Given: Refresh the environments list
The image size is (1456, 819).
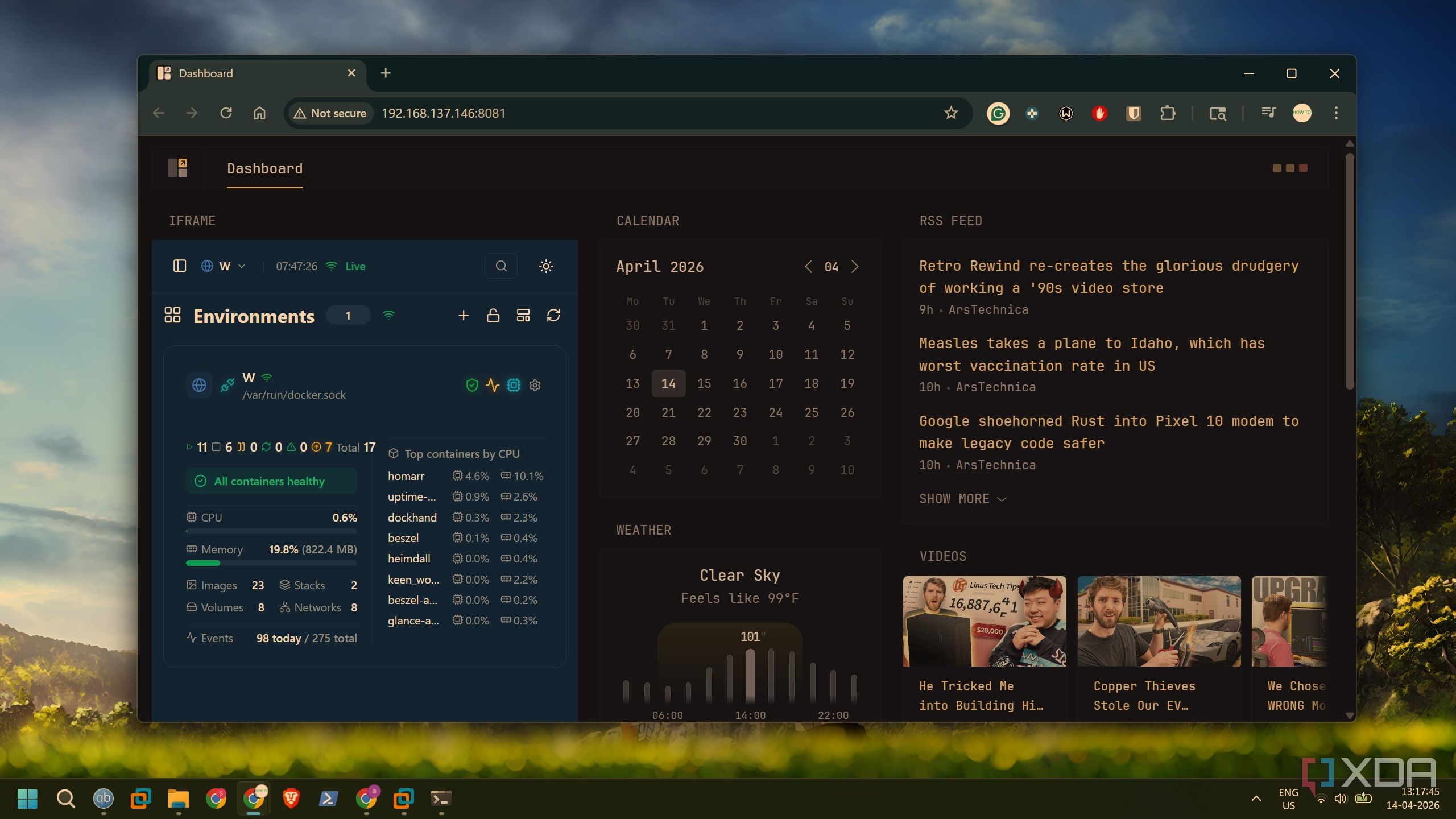Looking at the screenshot, I should click(553, 315).
